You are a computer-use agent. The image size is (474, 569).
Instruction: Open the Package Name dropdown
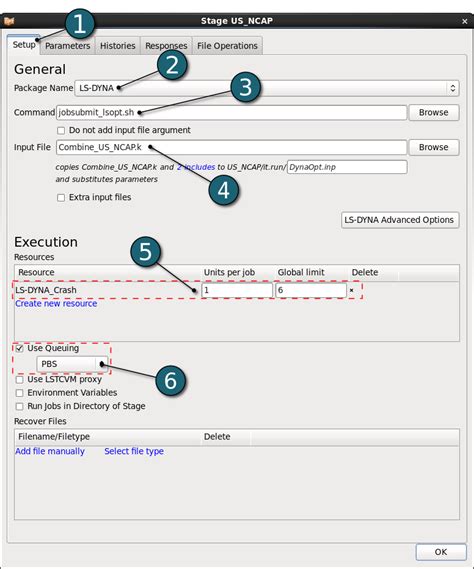coord(267,88)
